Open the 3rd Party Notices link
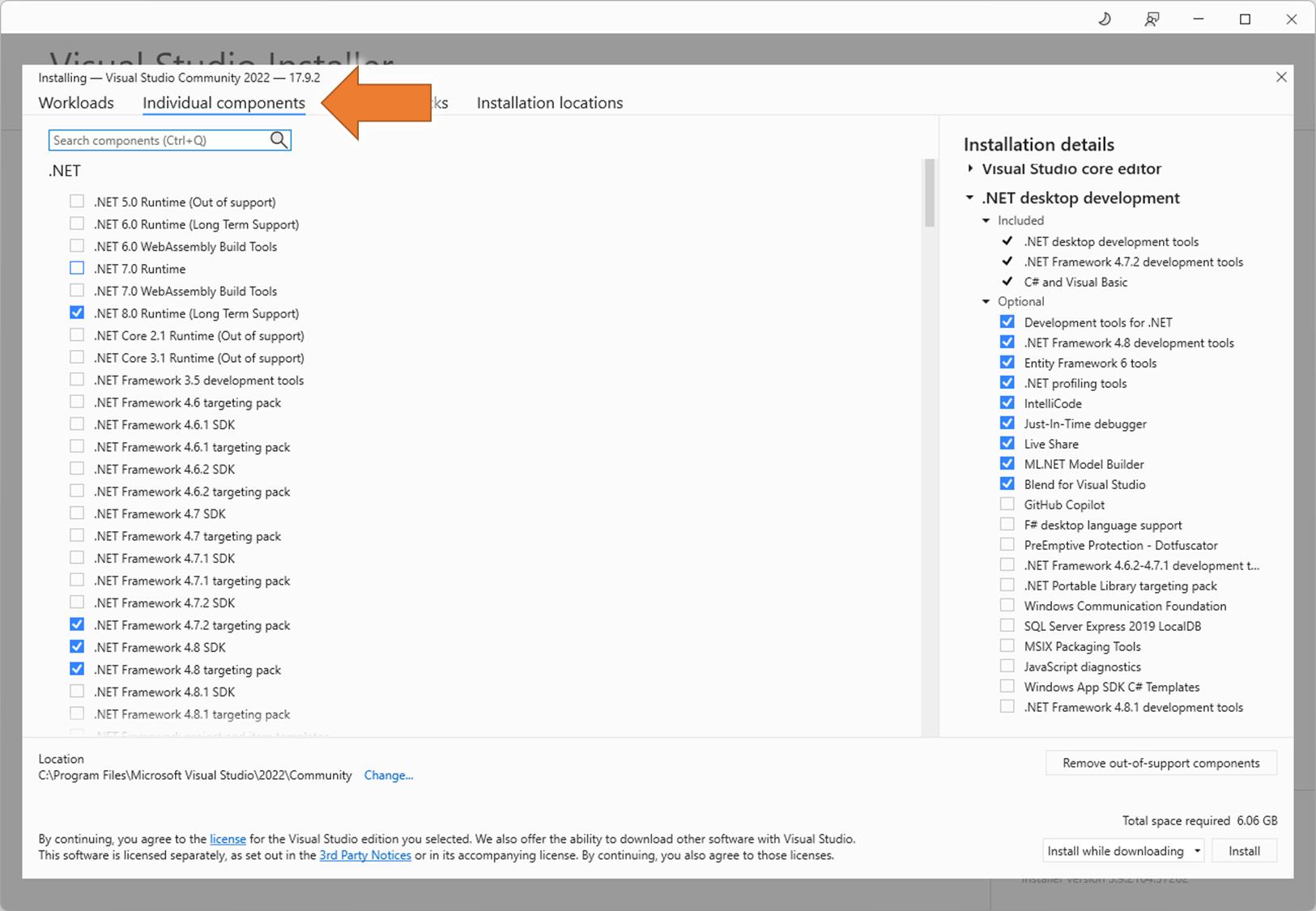Viewport: 1316px width, 911px height. (x=365, y=855)
